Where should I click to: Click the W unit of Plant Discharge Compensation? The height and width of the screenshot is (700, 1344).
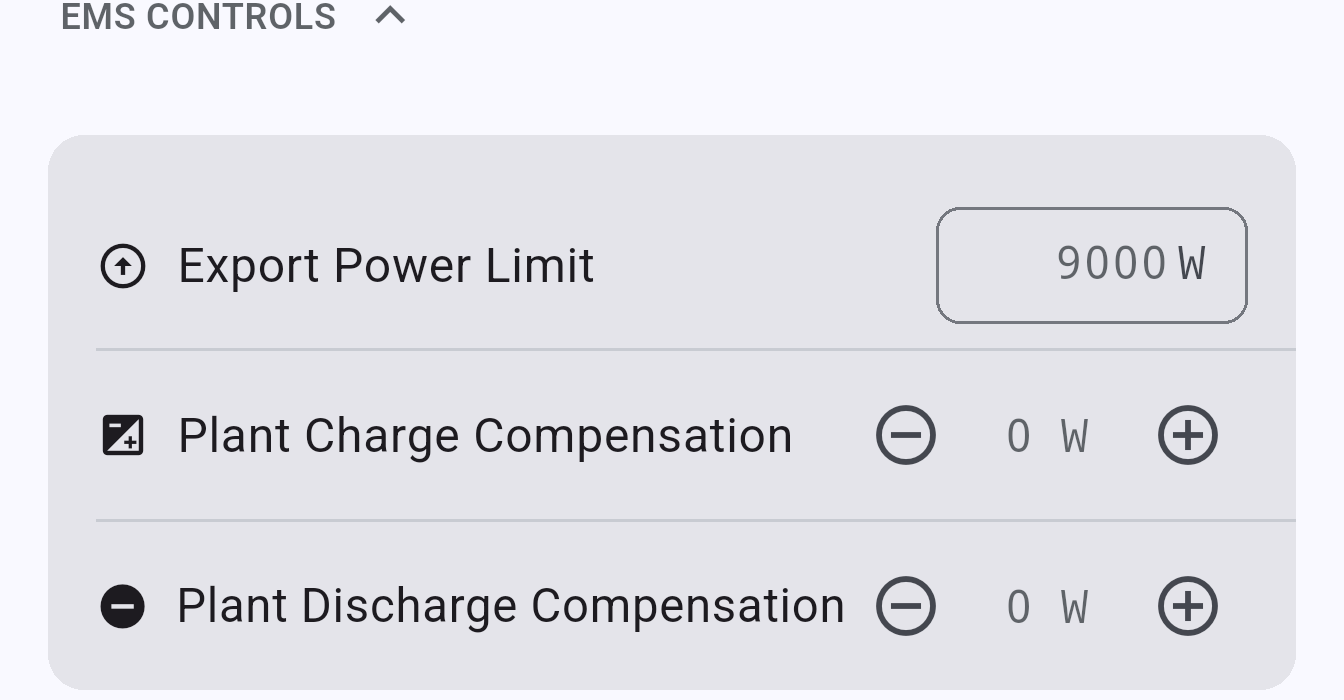point(1074,607)
